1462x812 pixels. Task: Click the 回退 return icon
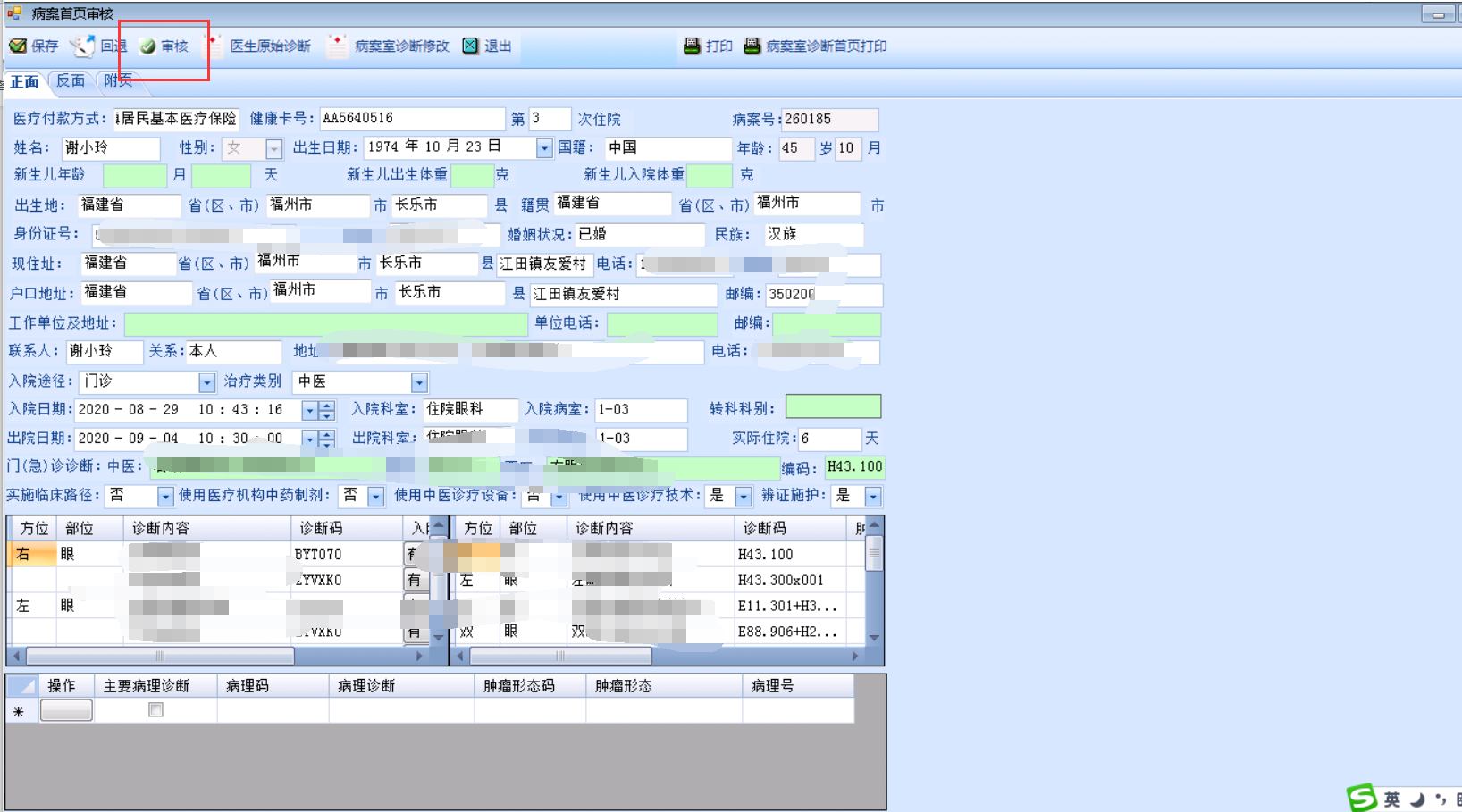click(x=83, y=46)
